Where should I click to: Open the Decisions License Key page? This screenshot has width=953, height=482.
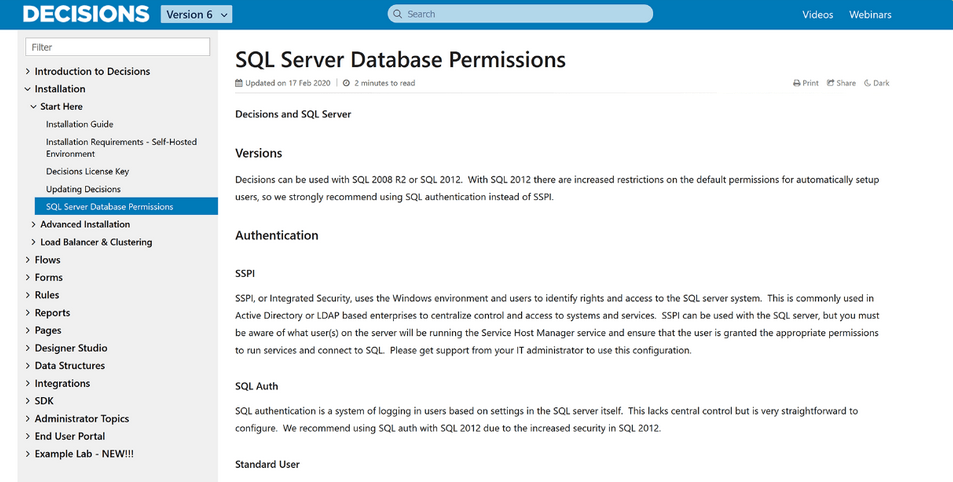click(x=88, y=171)
